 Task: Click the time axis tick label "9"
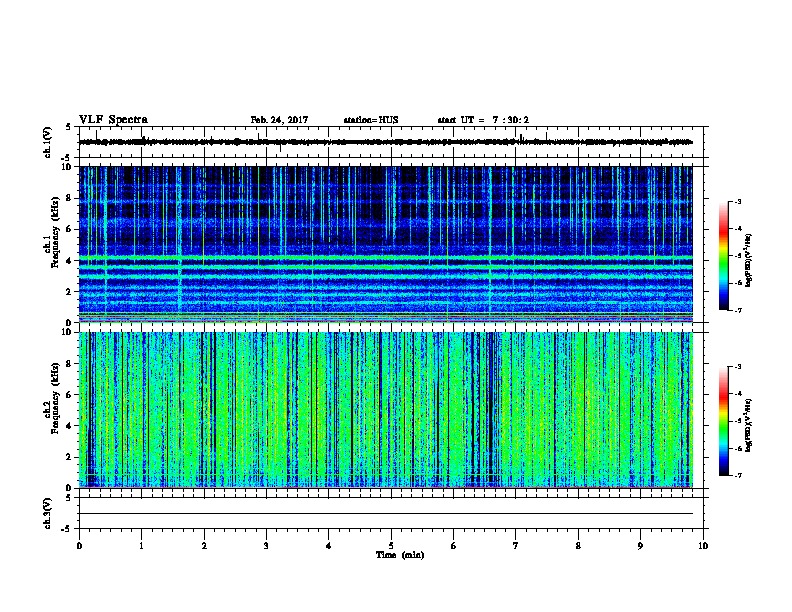point(640,546)
